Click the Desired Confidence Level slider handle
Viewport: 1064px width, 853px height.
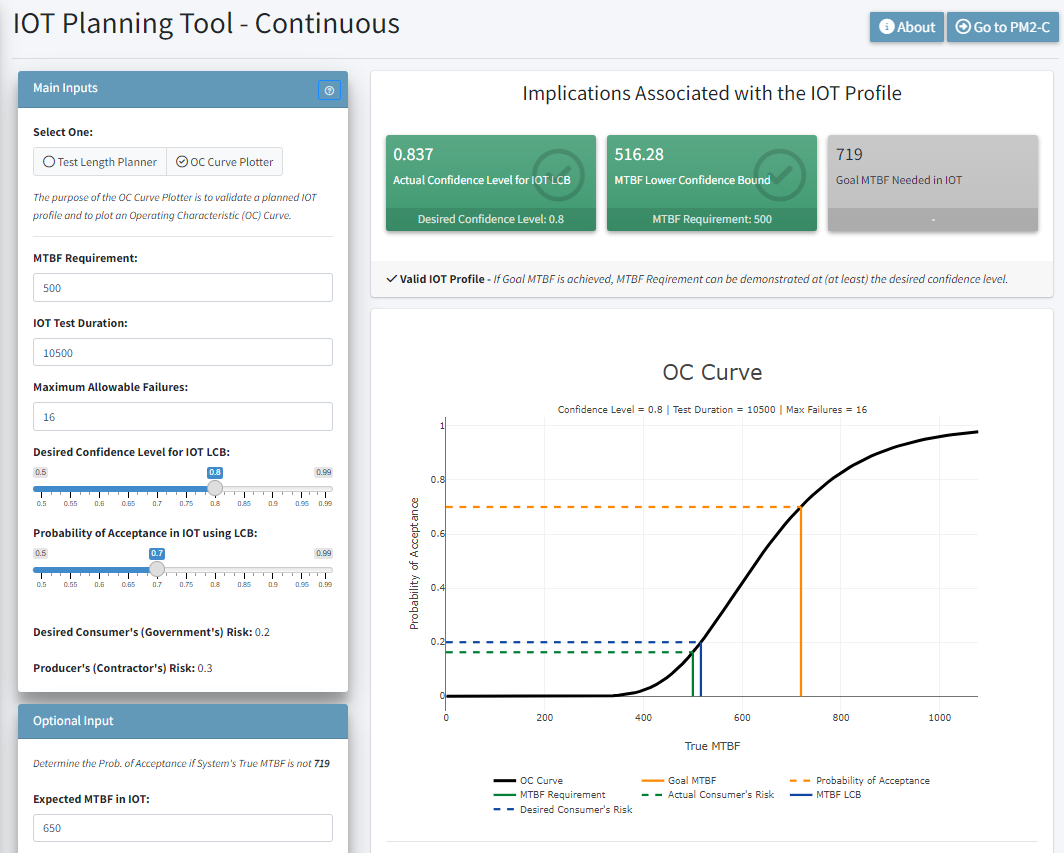click(x=214, y=488)
